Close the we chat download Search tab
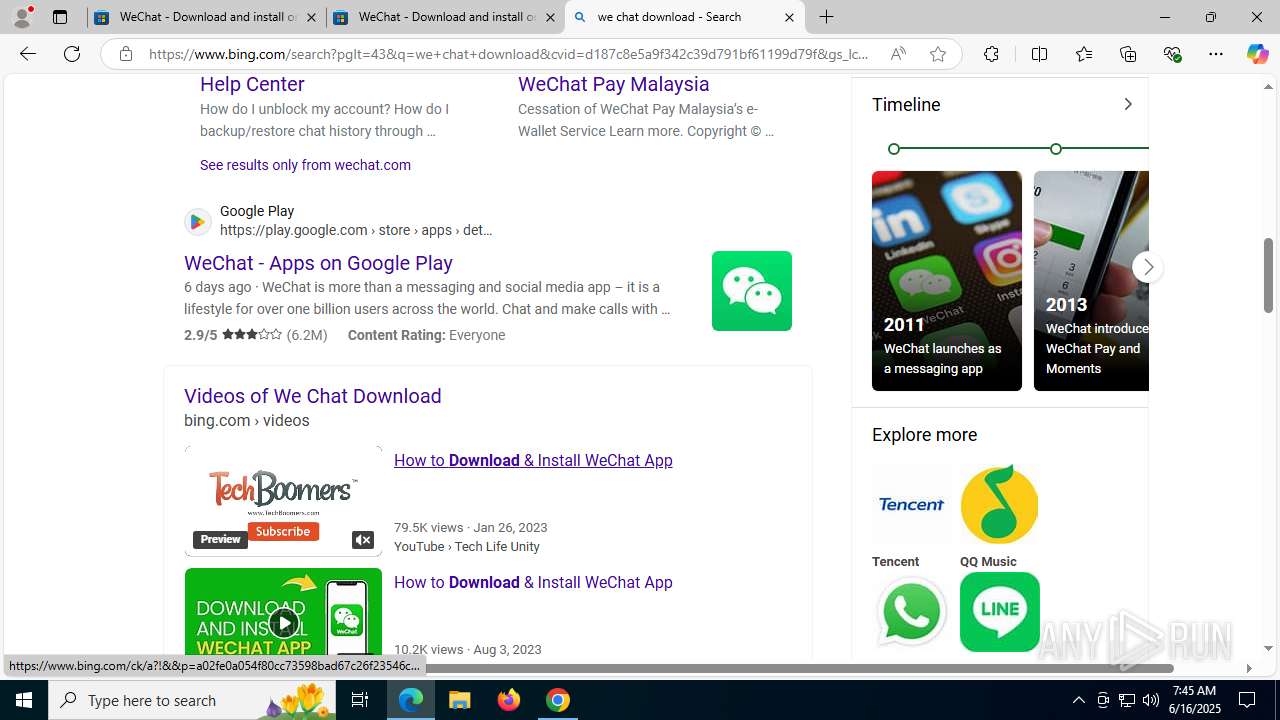 pos(789,17)
